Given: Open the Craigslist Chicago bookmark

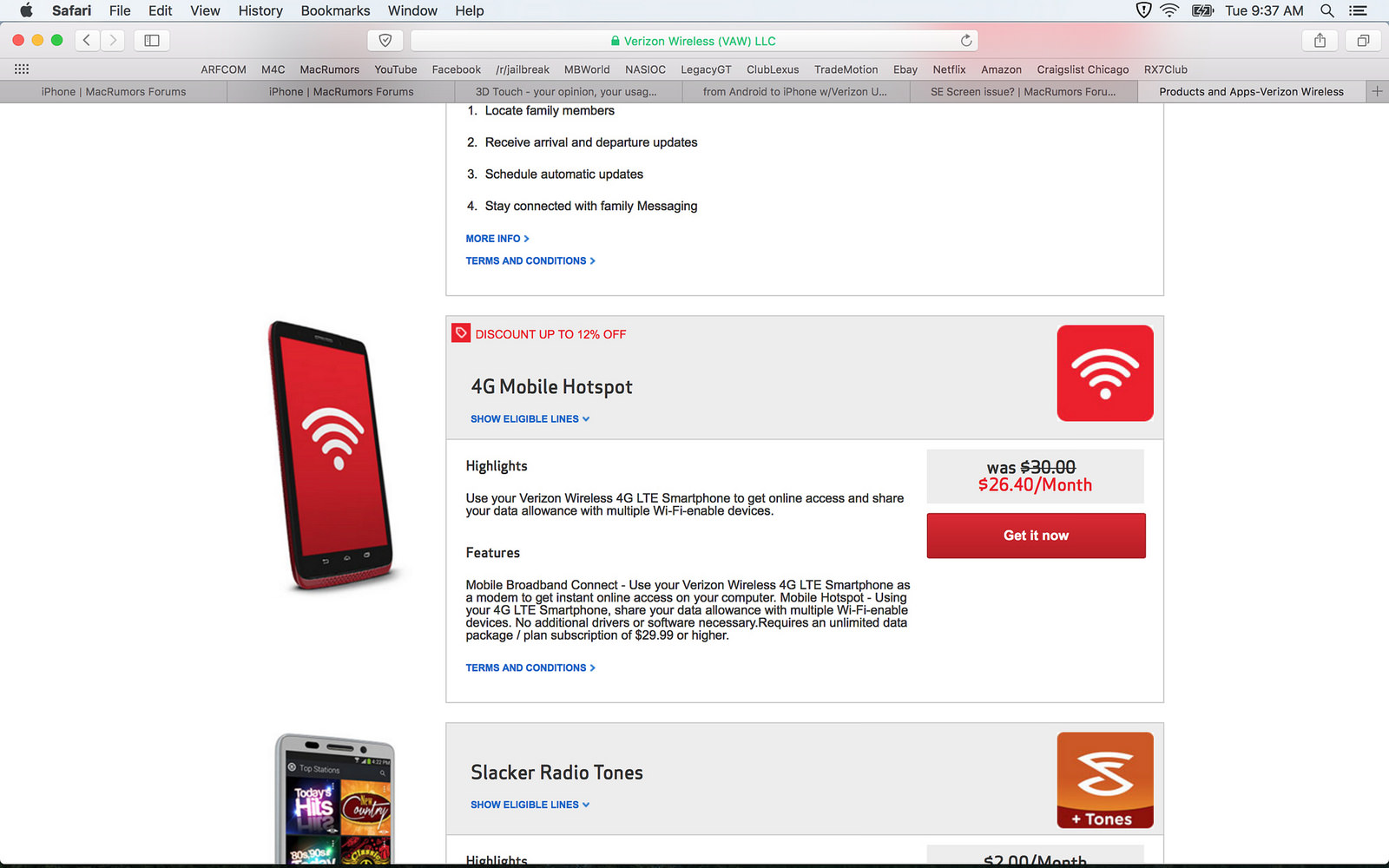Looking at the screenshot, I should click(1083, 69).
